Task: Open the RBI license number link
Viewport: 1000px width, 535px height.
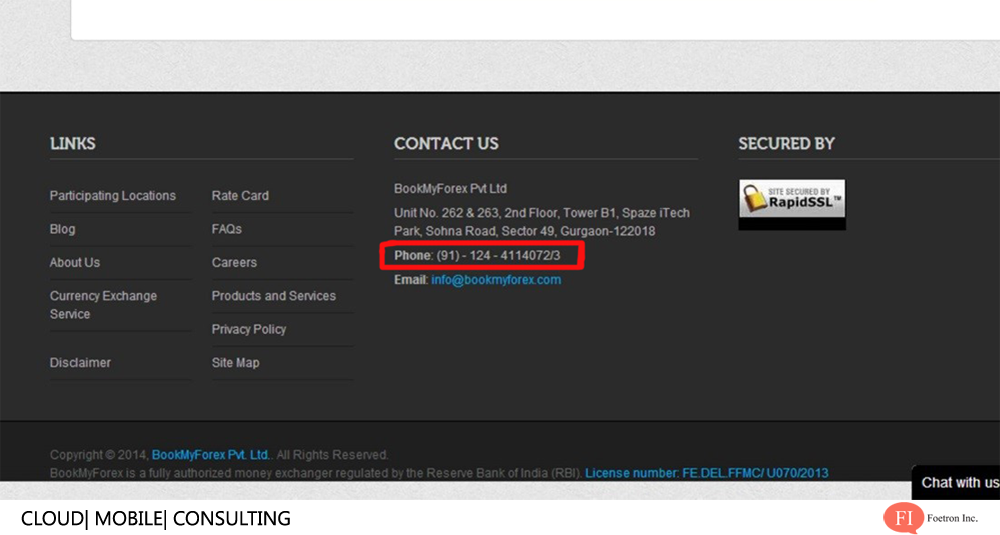Action: pos(707,473)
